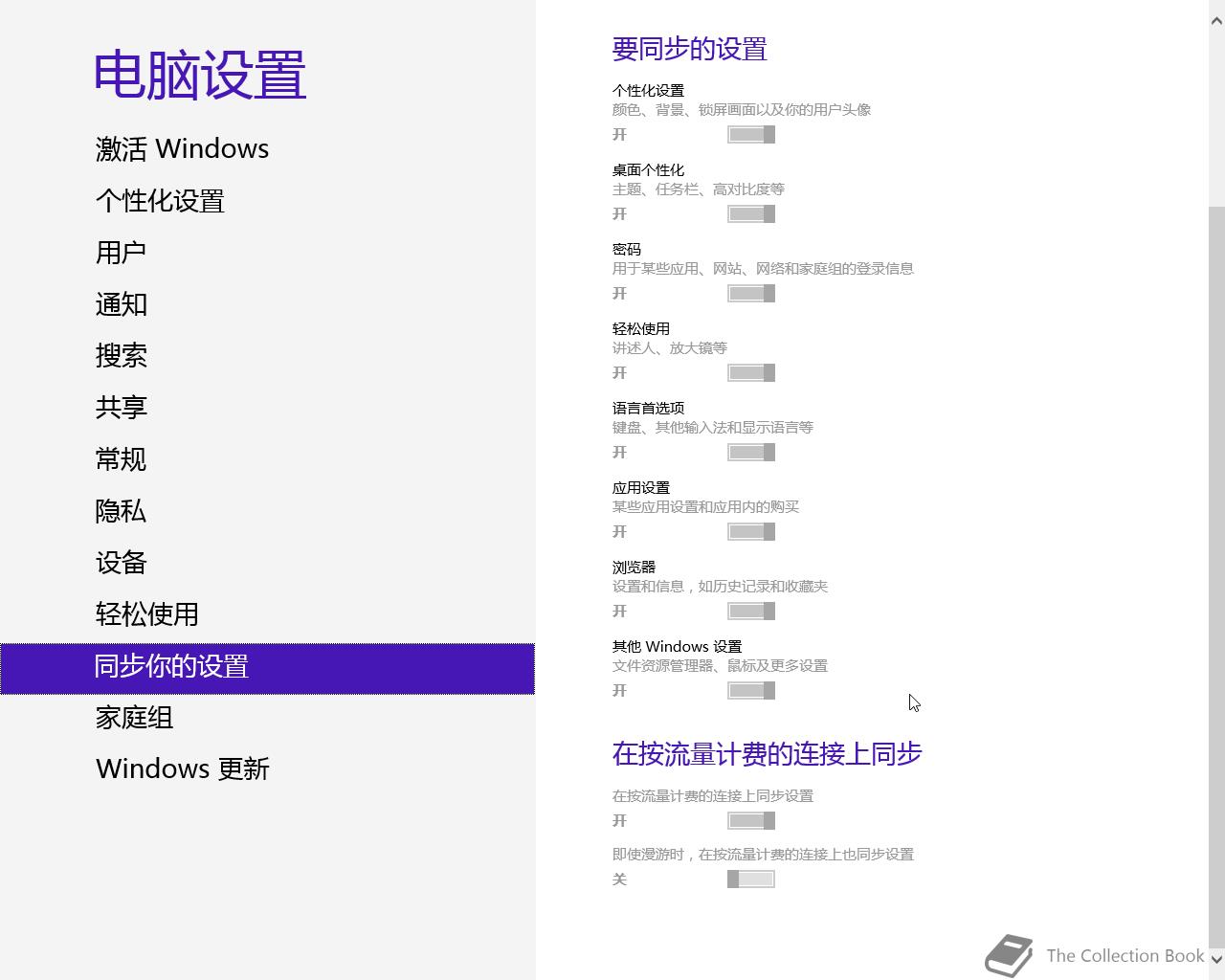
Task: Toggle the 应用设置 sync switch
Action: (x=751, y=532)
